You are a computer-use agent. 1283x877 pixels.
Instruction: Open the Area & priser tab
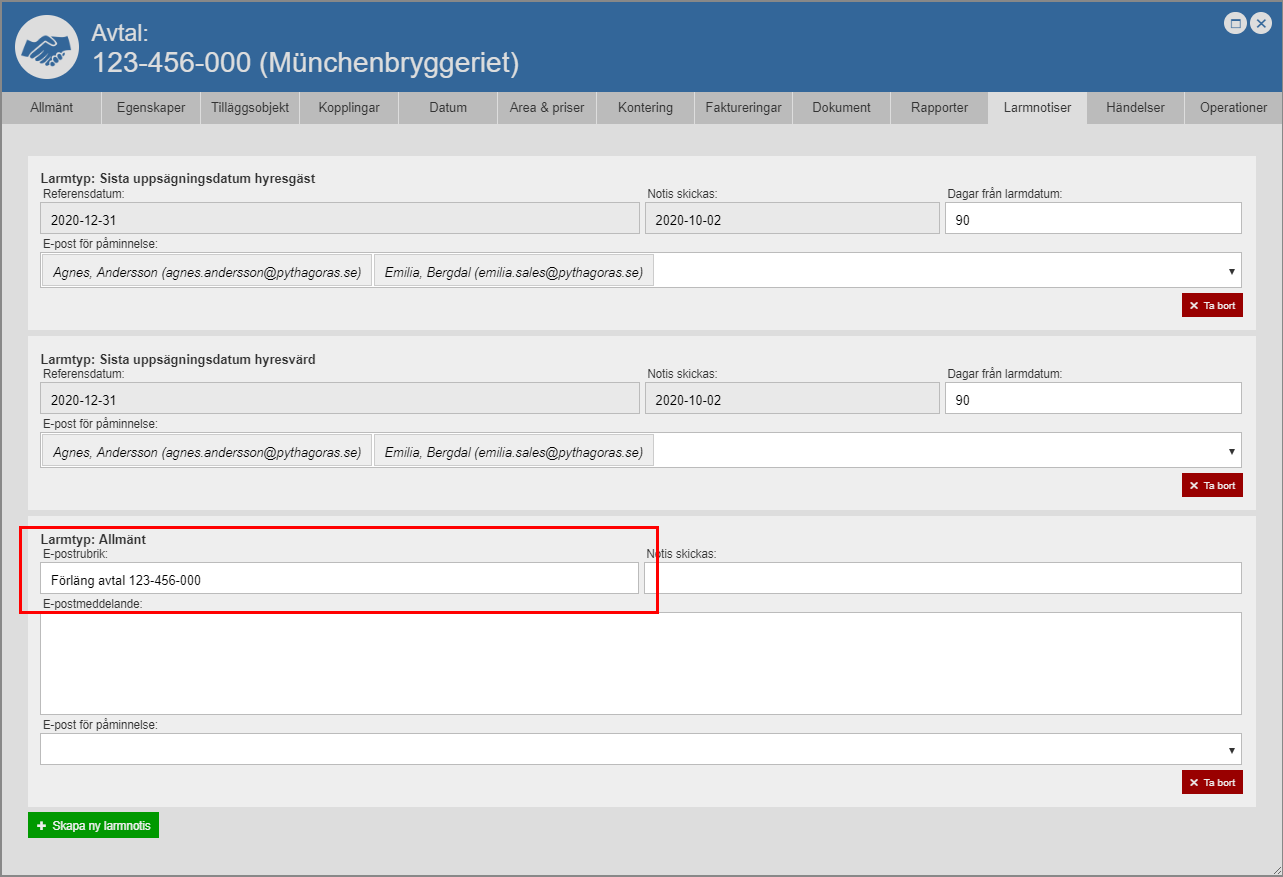click(x=547, y=108)
